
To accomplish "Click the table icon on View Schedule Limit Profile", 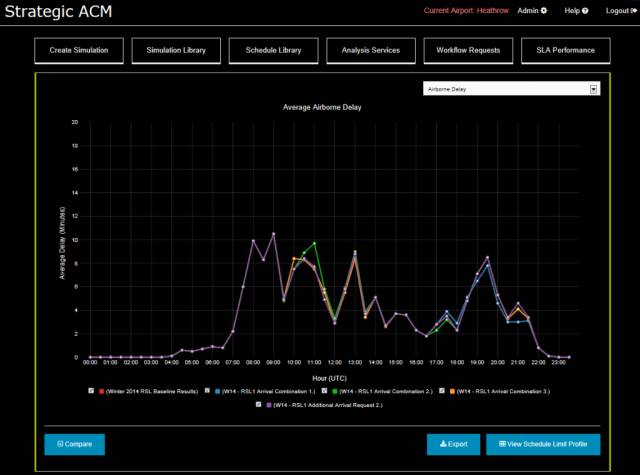I will 502,443.
